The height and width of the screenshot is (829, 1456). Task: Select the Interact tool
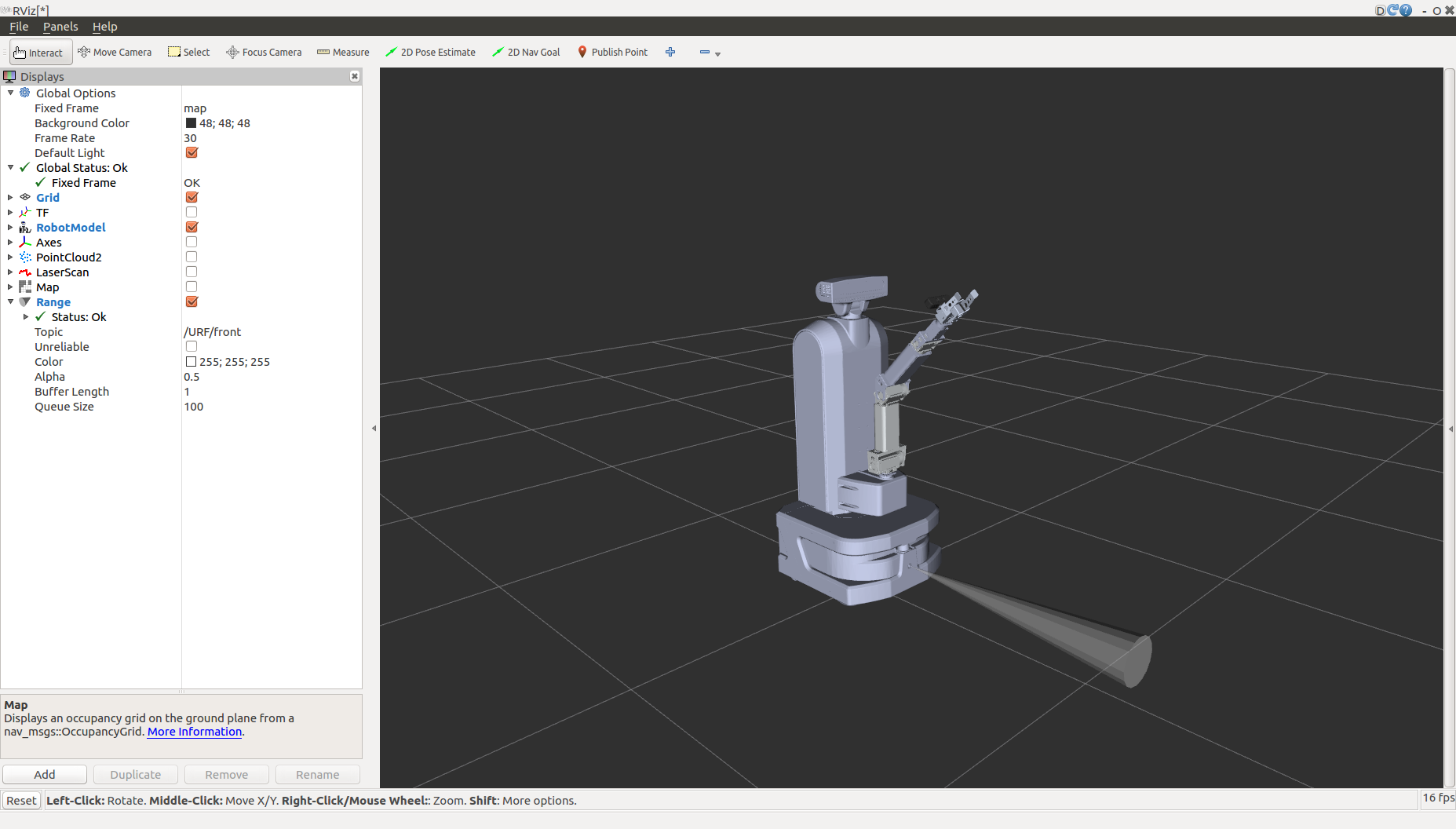tap(39, 53)
